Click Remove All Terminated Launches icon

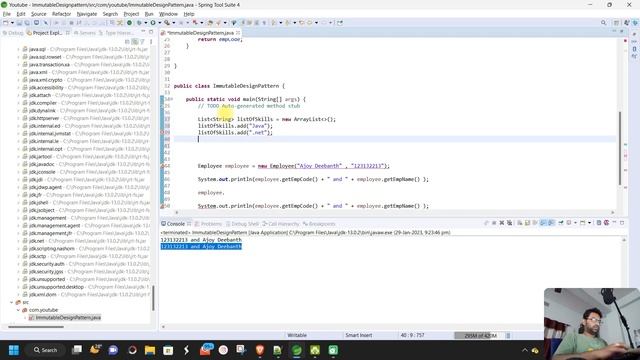[509, 223]
